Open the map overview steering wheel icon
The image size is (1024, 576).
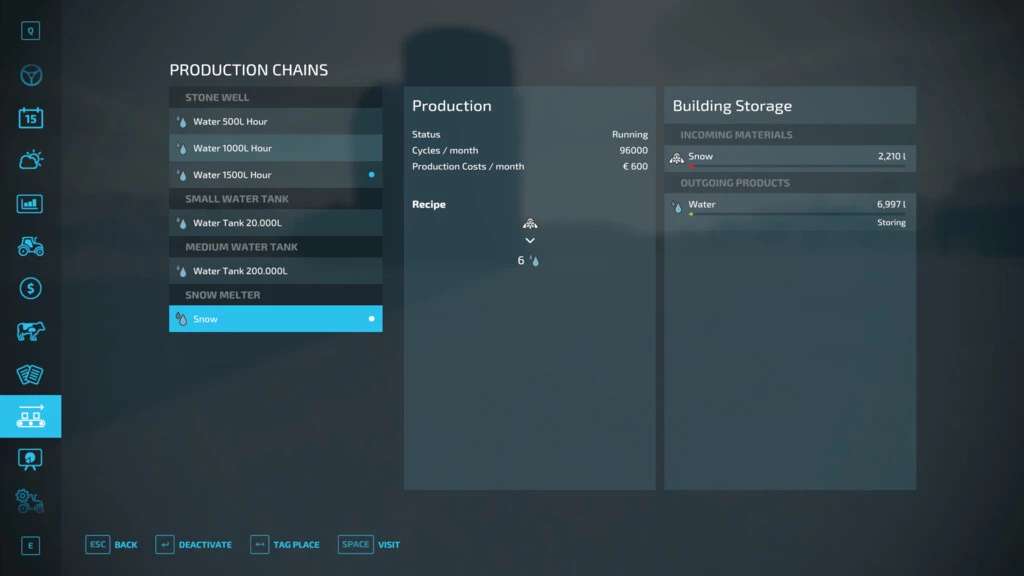point(31,76)
